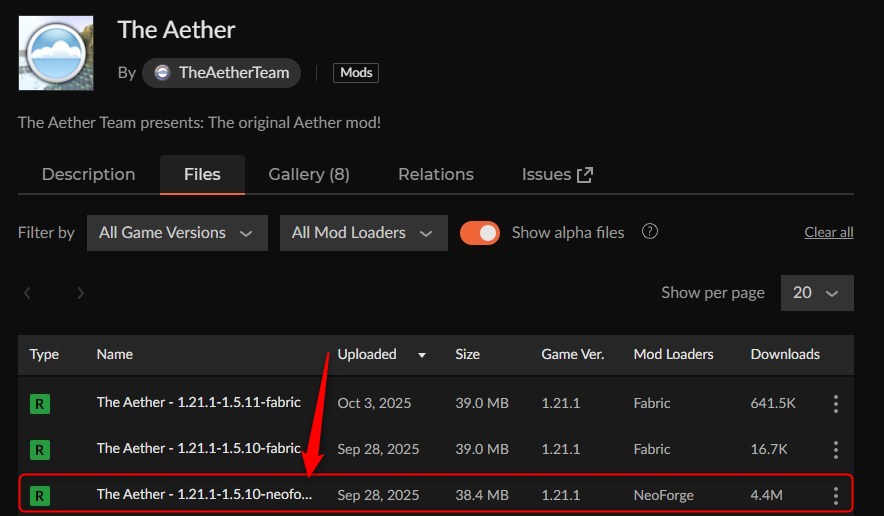Open the Gallery (8) tab
The image size is (884, 516).
pos(309,174)
